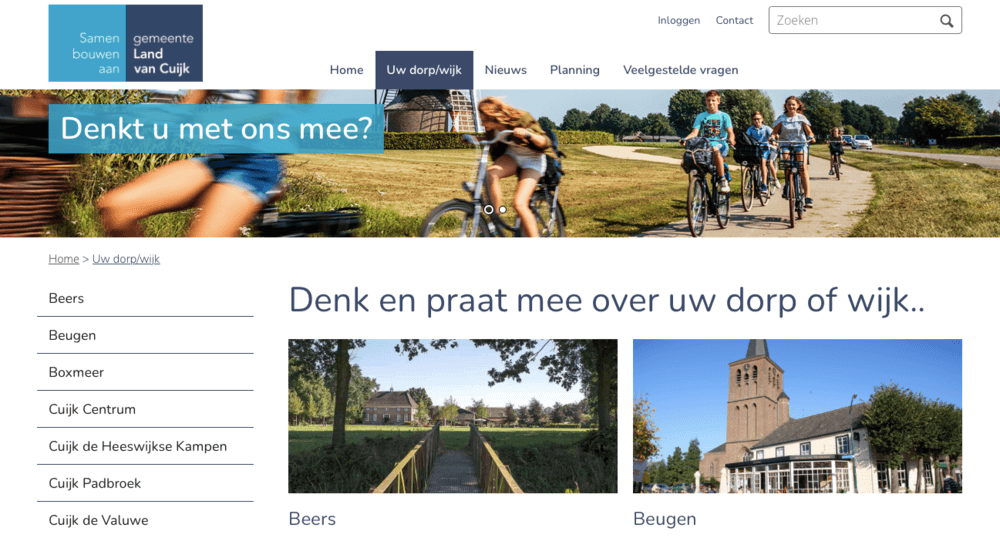Click the Home breadcrumb link

tap(64, 259)
